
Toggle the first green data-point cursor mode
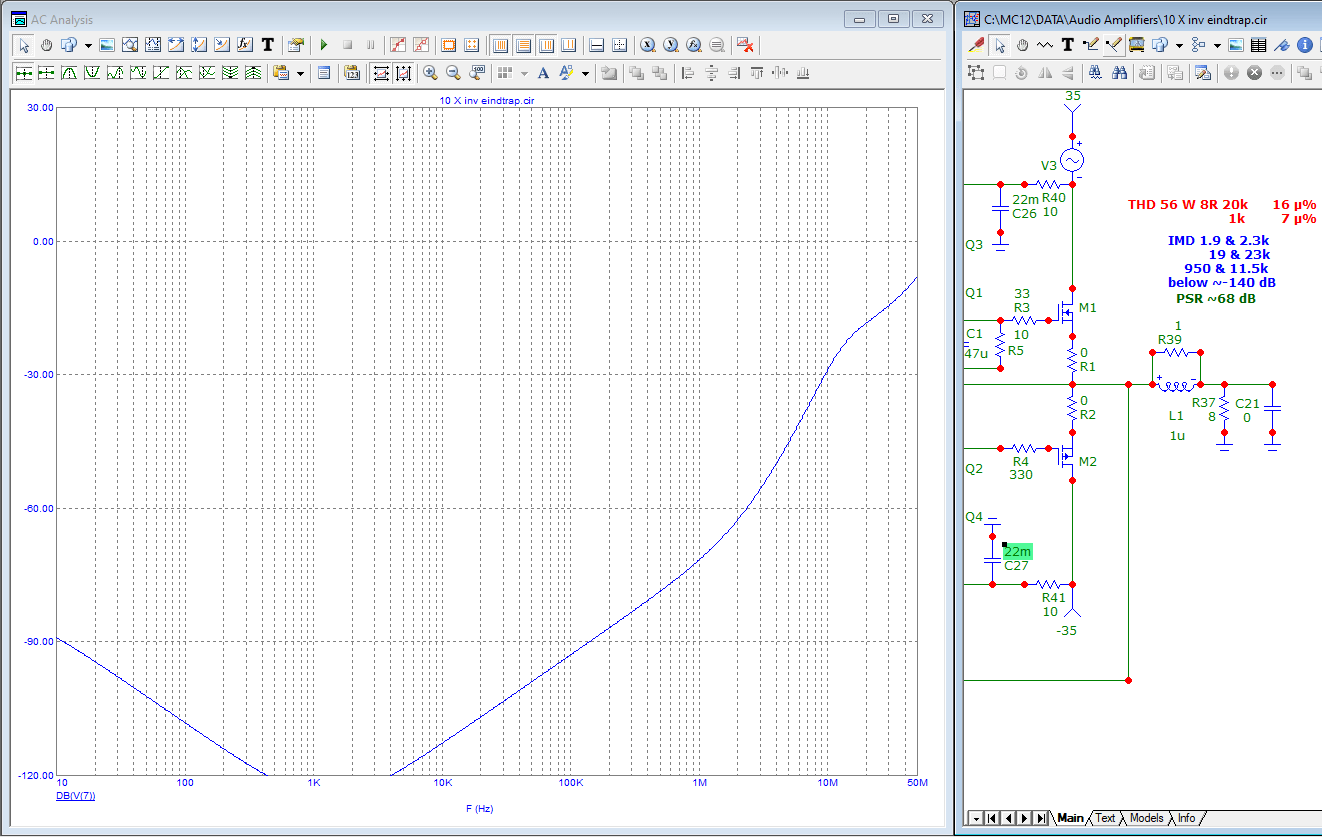point(24,73)
